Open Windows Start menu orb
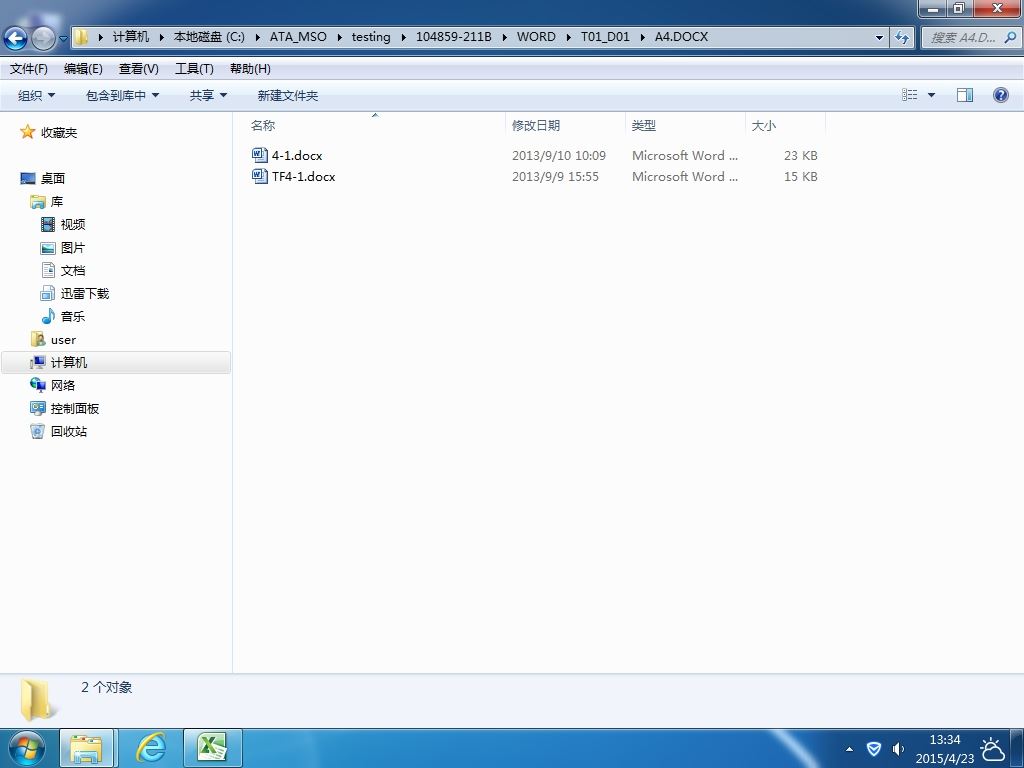Image resolution: width=1024 pixels, height=768 pixels. point(26,748)
